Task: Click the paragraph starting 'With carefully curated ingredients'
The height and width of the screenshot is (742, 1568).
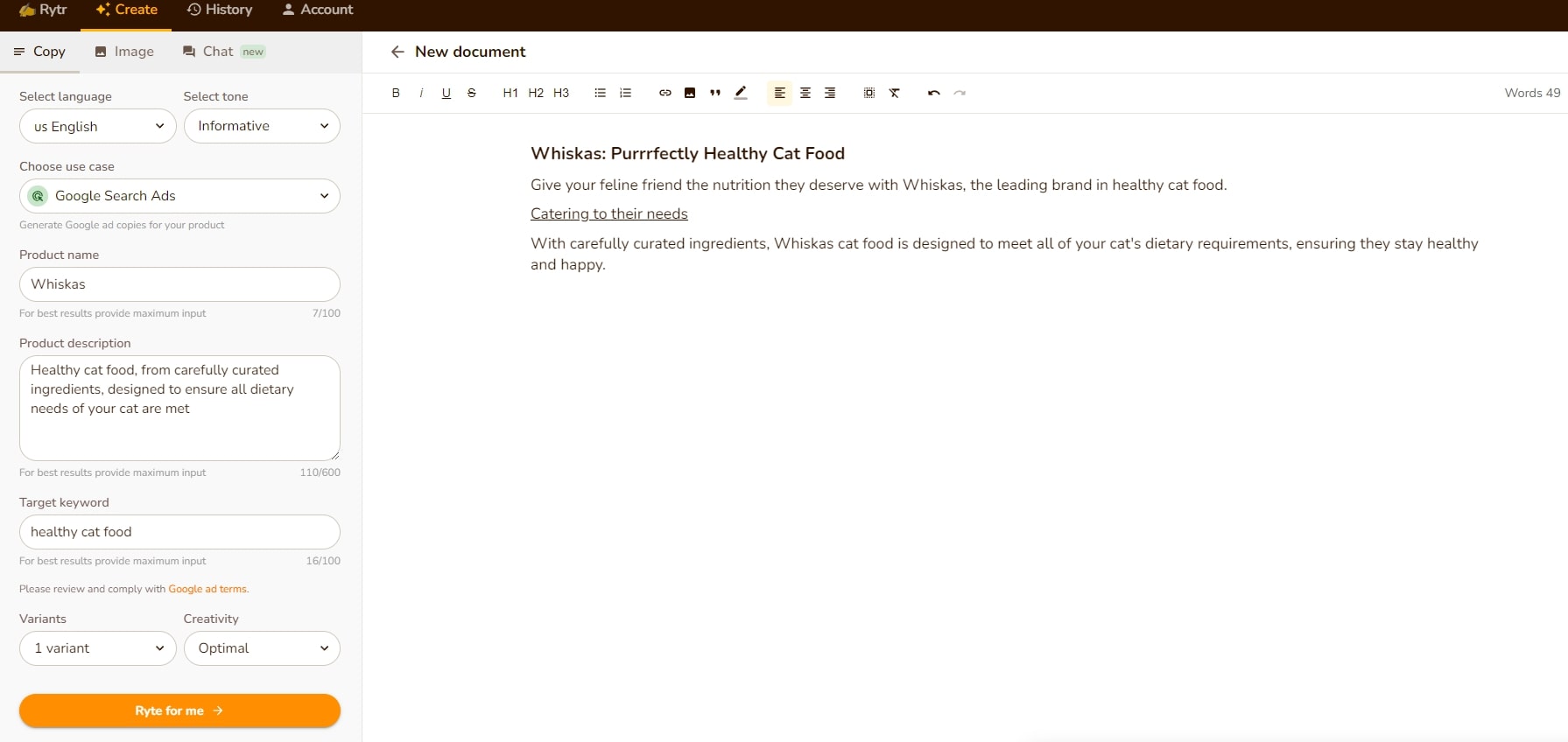Action: click(x=1004, y=254)
